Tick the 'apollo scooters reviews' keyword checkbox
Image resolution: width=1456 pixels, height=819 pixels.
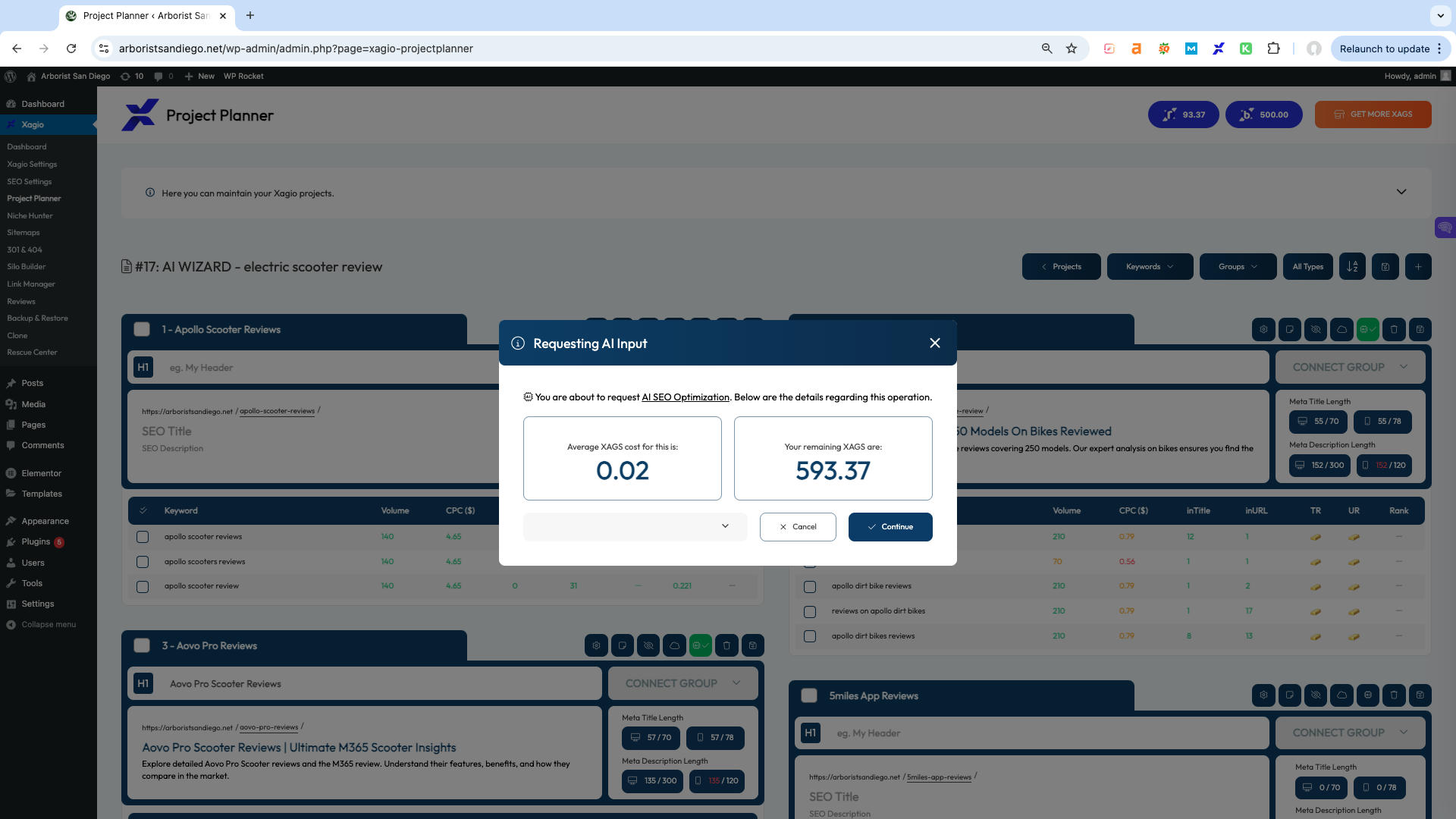coord(143,562)
